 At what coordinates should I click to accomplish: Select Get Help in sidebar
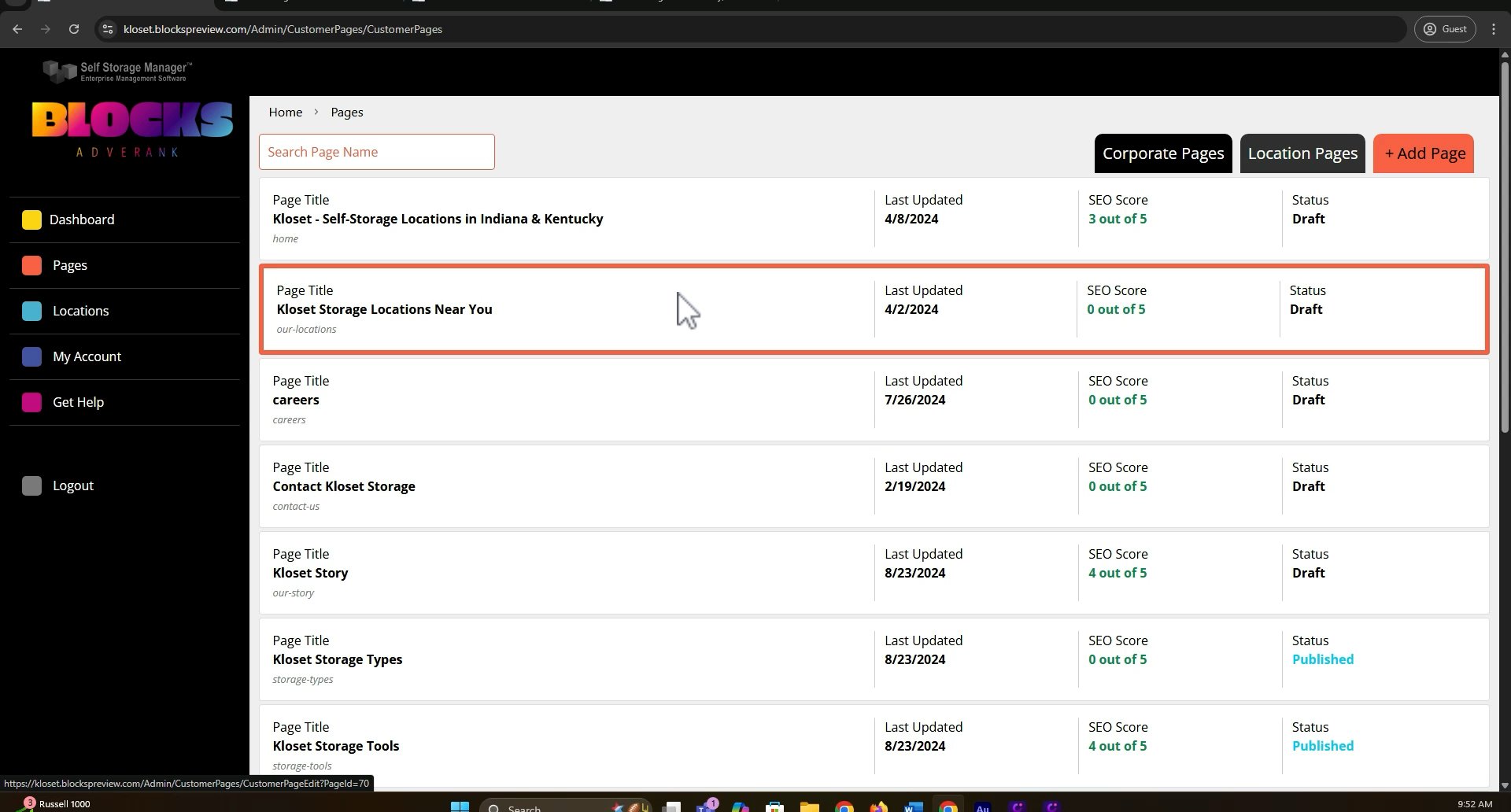[x=78, y=402]
